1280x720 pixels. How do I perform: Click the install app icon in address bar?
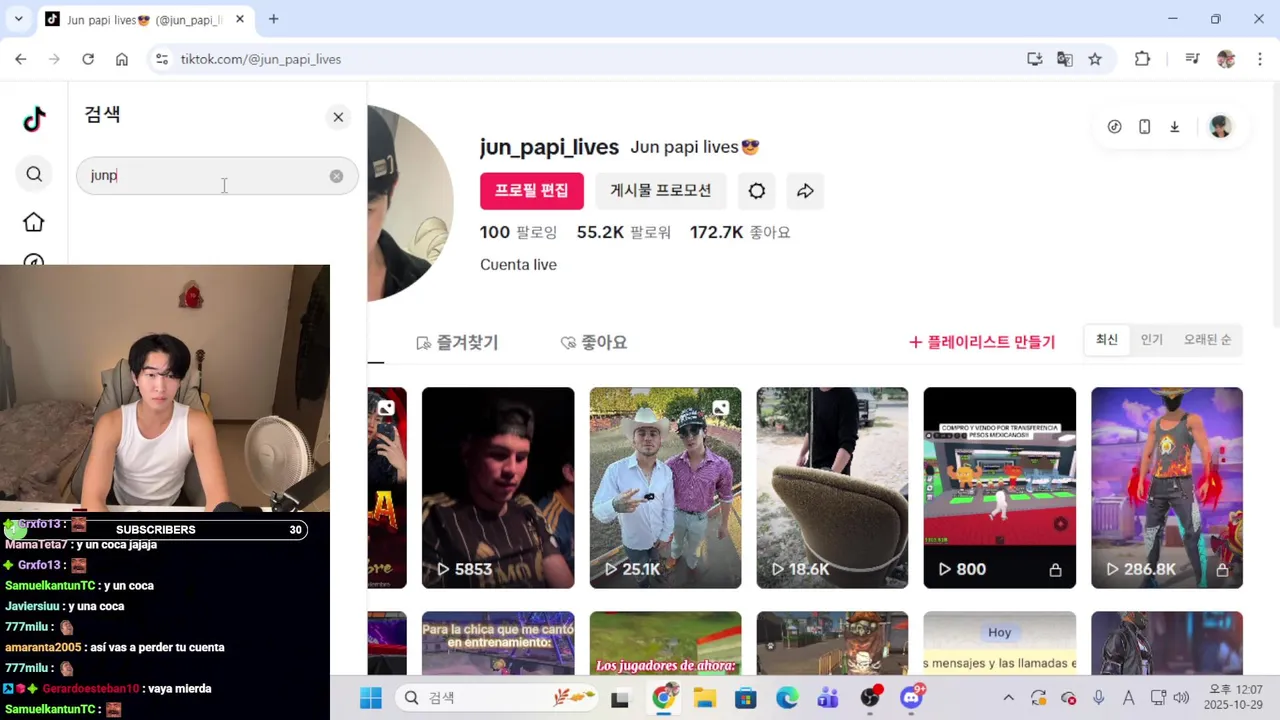pos(1035,59)
